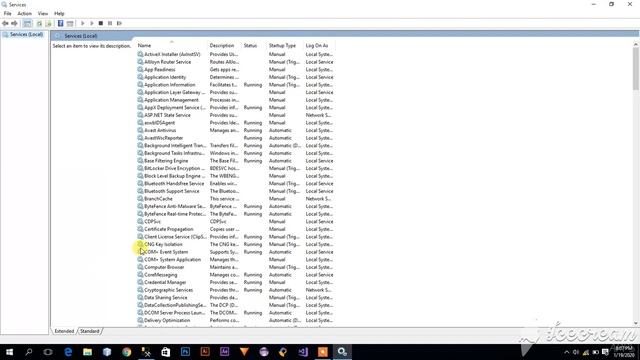Select the Application Identity service
640x360 pixels.
click(165, 77)
